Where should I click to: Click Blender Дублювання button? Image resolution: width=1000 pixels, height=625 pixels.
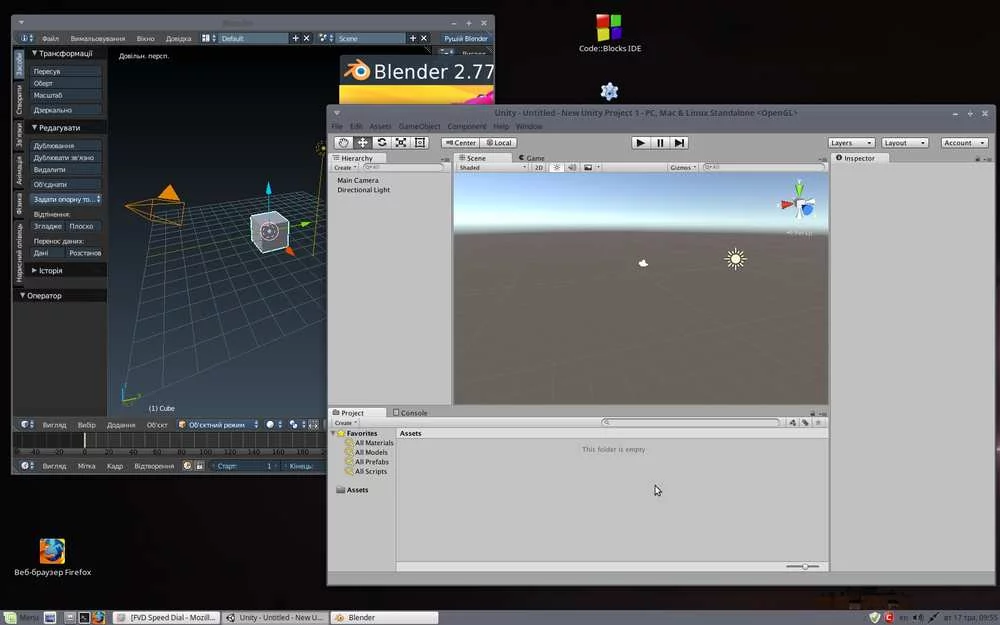click(x=66, y=145)
